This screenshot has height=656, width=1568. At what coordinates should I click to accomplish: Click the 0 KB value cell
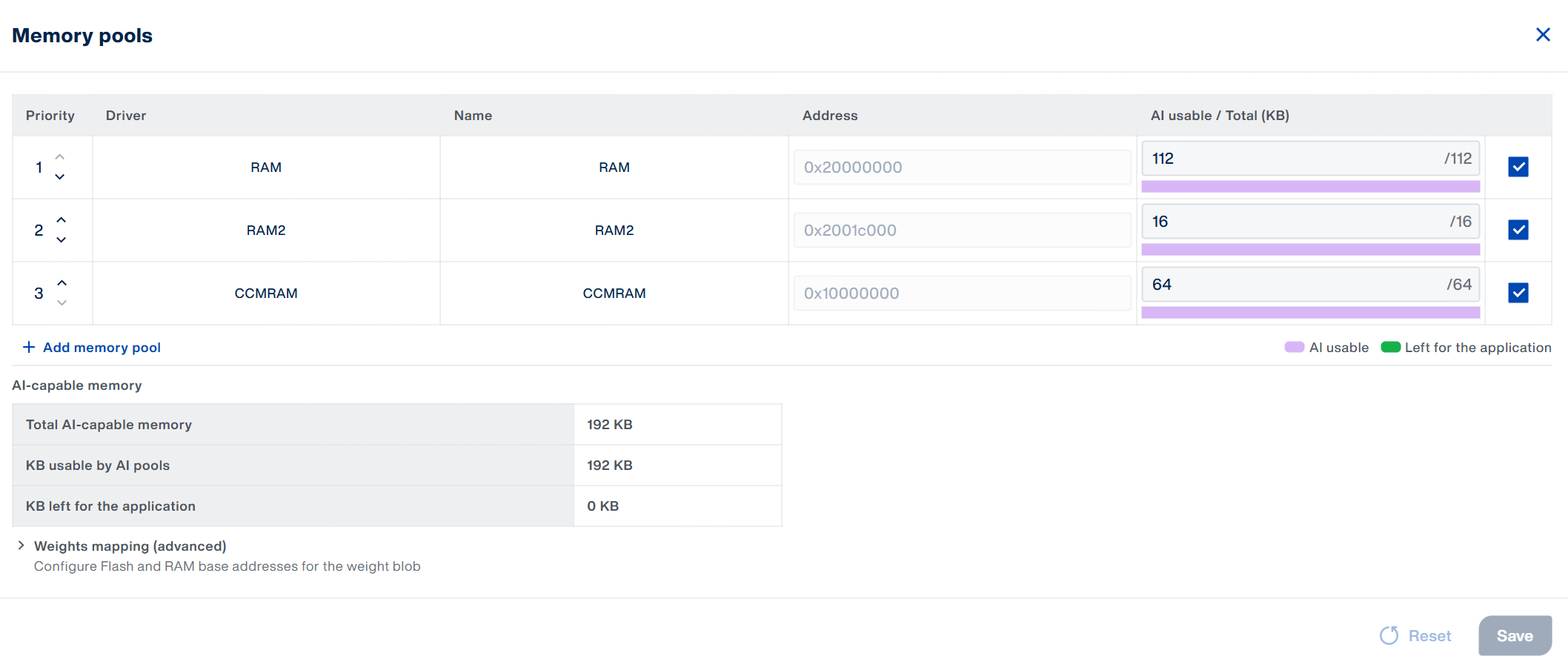tap(677, 506)
